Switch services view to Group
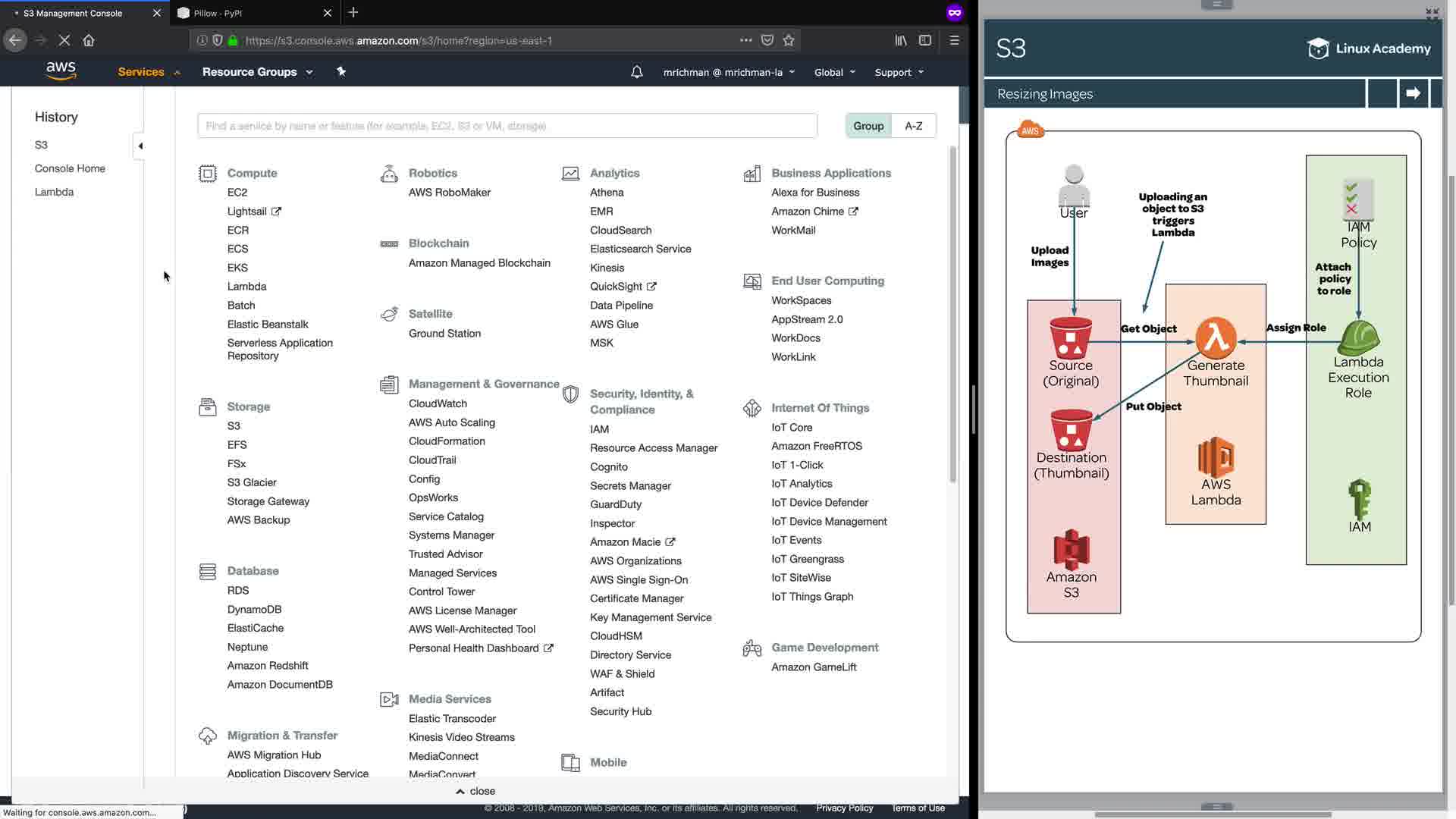 [868, 126]
